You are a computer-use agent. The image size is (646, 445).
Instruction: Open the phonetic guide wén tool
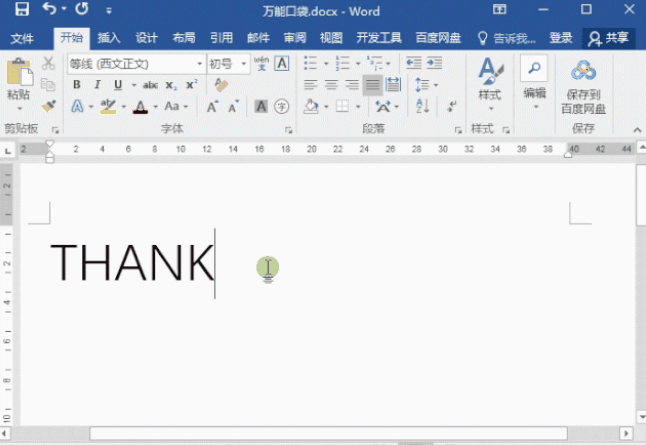[261, 63]
